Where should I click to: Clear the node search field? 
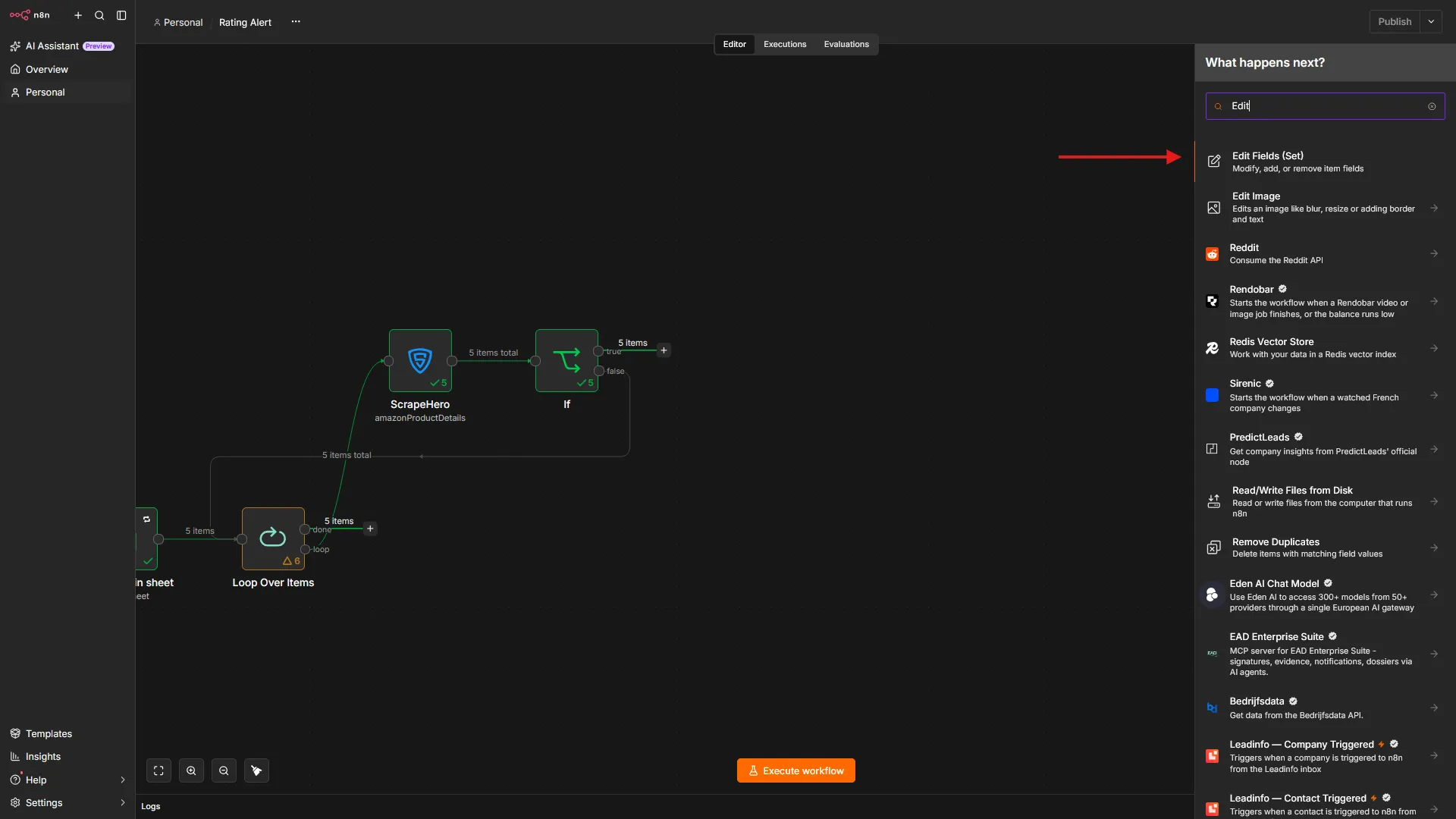[1432, 106]
